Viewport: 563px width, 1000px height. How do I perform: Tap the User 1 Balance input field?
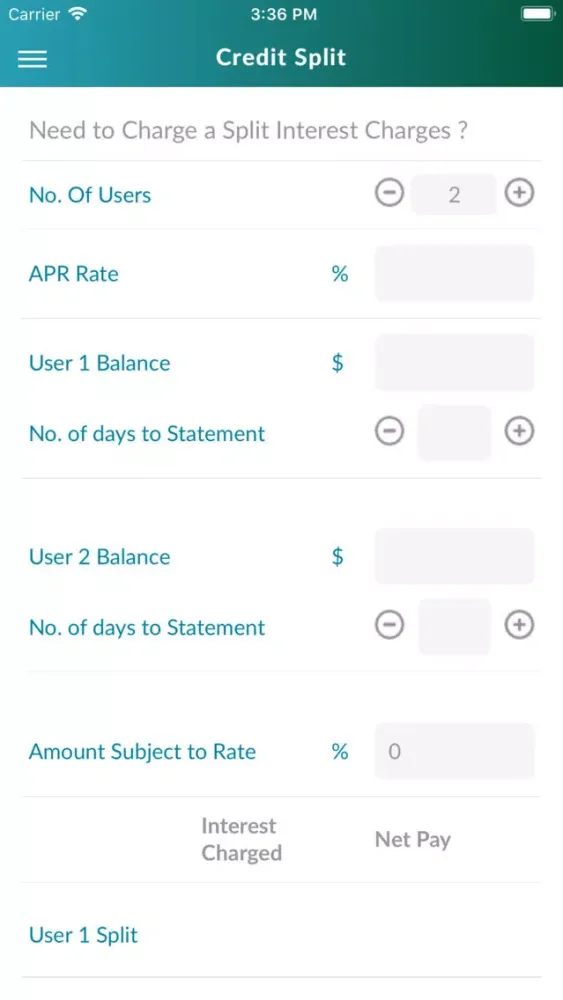454,362
